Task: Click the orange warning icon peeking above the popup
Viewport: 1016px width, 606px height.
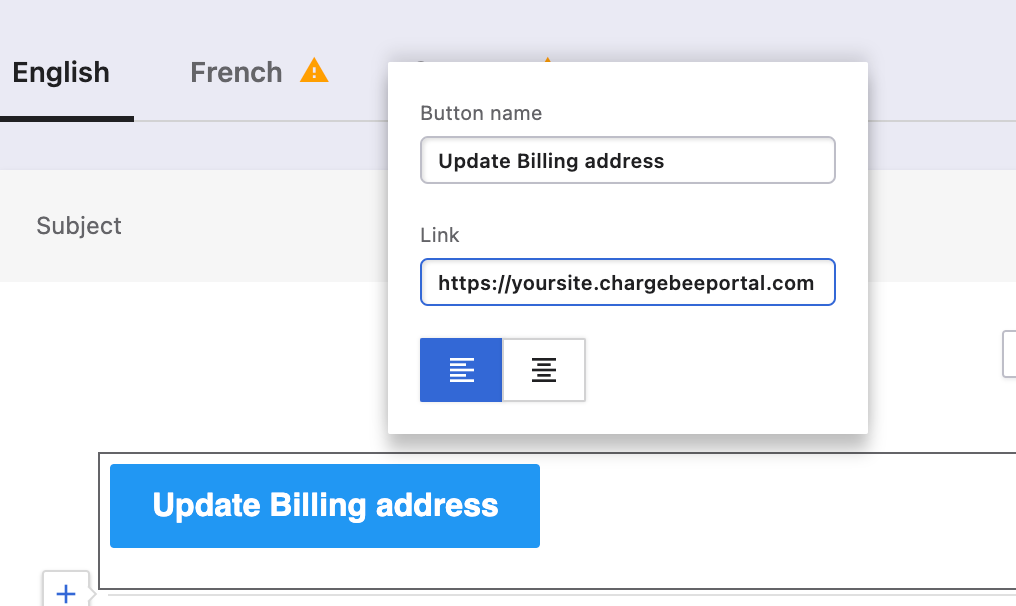Action: click(x=547, y=60)
